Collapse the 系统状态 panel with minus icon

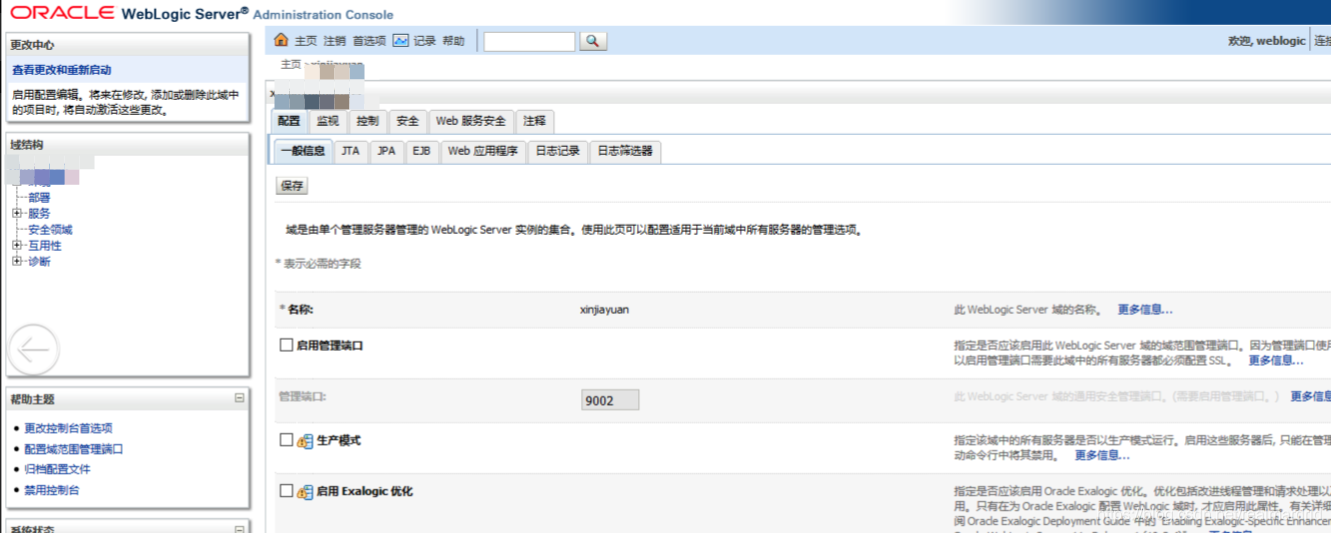tap(239, 529)
